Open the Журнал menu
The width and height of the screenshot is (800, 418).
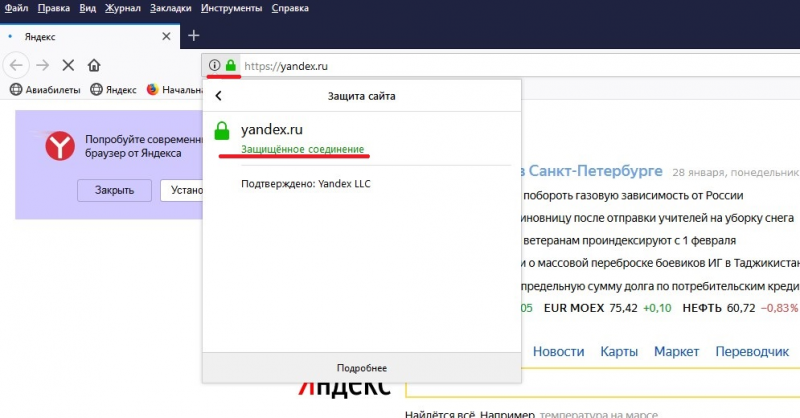[122, 8]
